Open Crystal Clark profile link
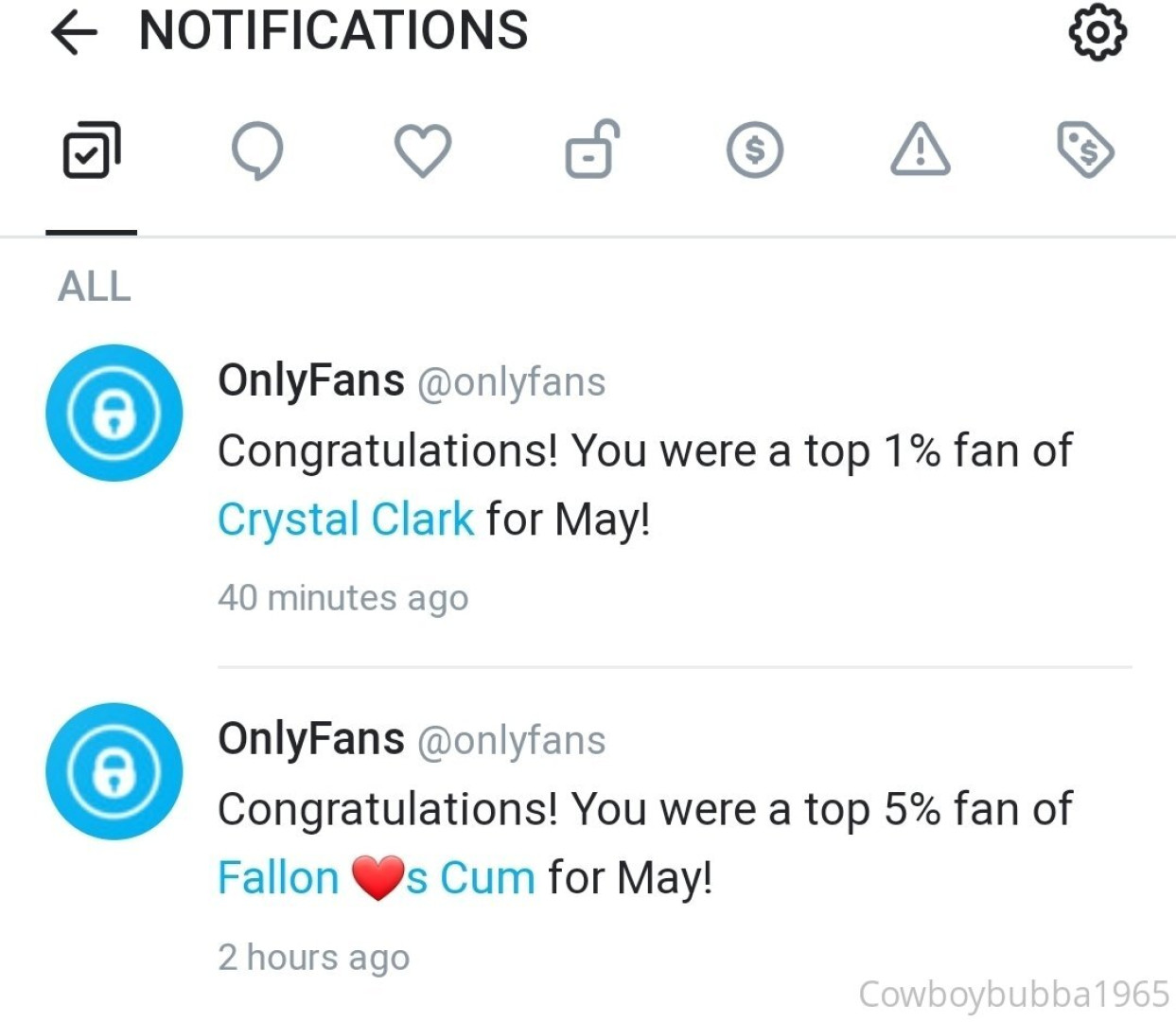This screenshot has height=1022, width=1176. coord(345,519)
